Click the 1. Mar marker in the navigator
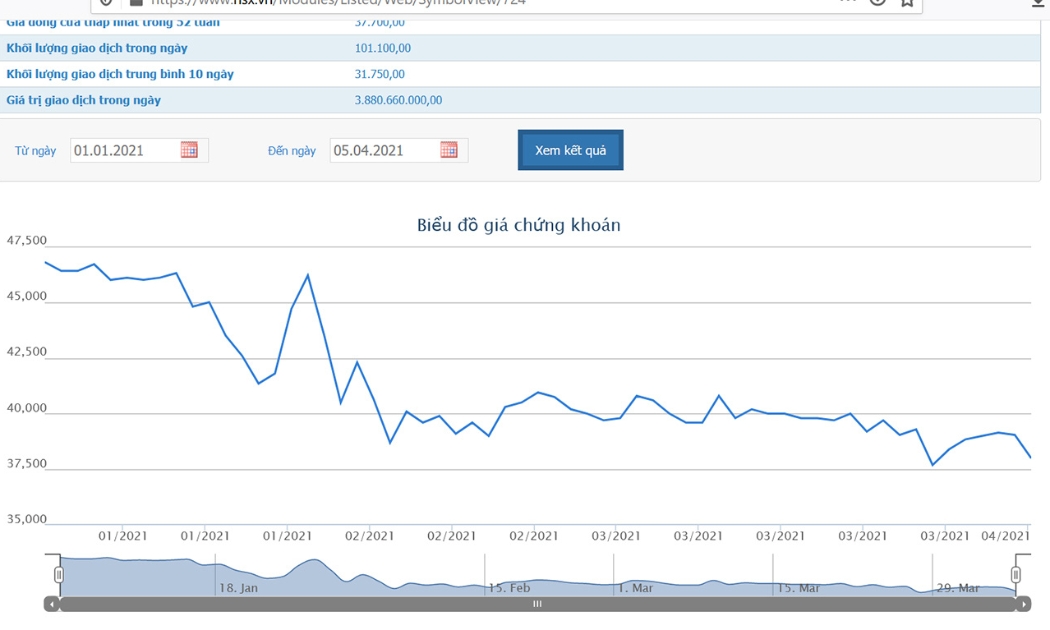 (635, 588)
